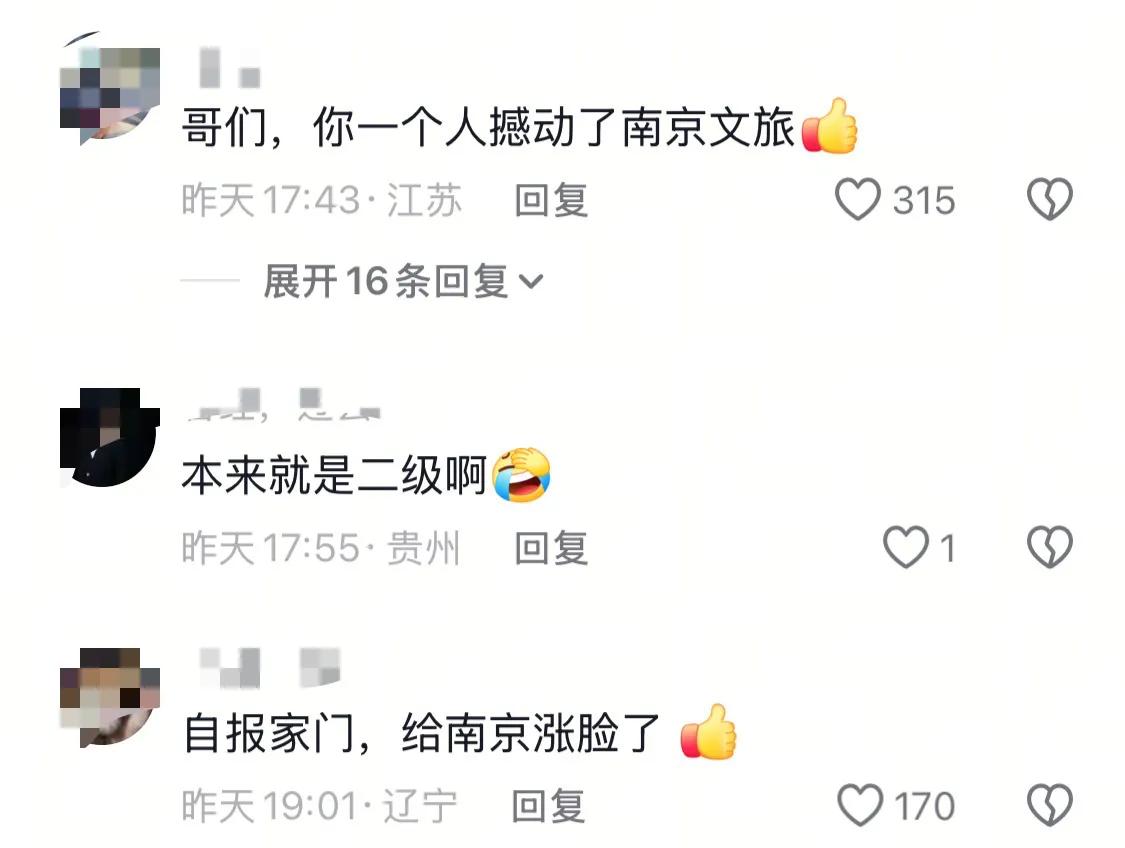Expand the 16 replies chevron
The height and width of the screenshot is (848, 1125).
pyautogui.click(x=531, y=281)
